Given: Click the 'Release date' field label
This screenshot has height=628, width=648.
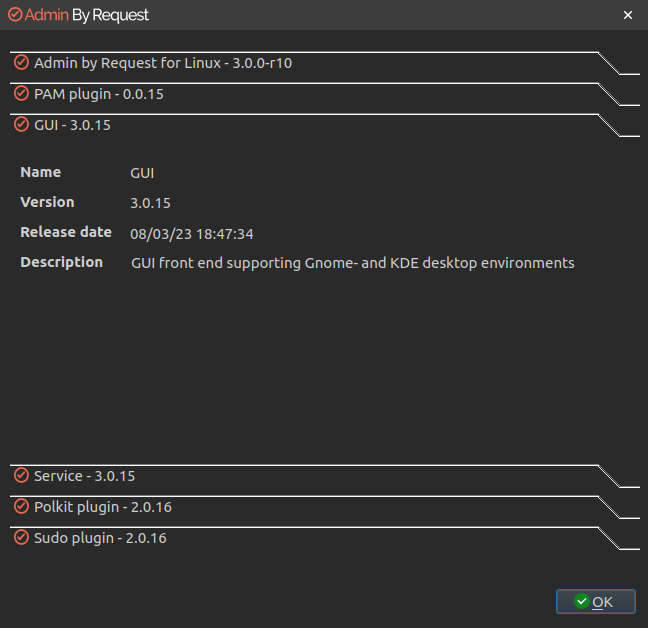Looking at the screenshot, I should [x=66, y=232].
